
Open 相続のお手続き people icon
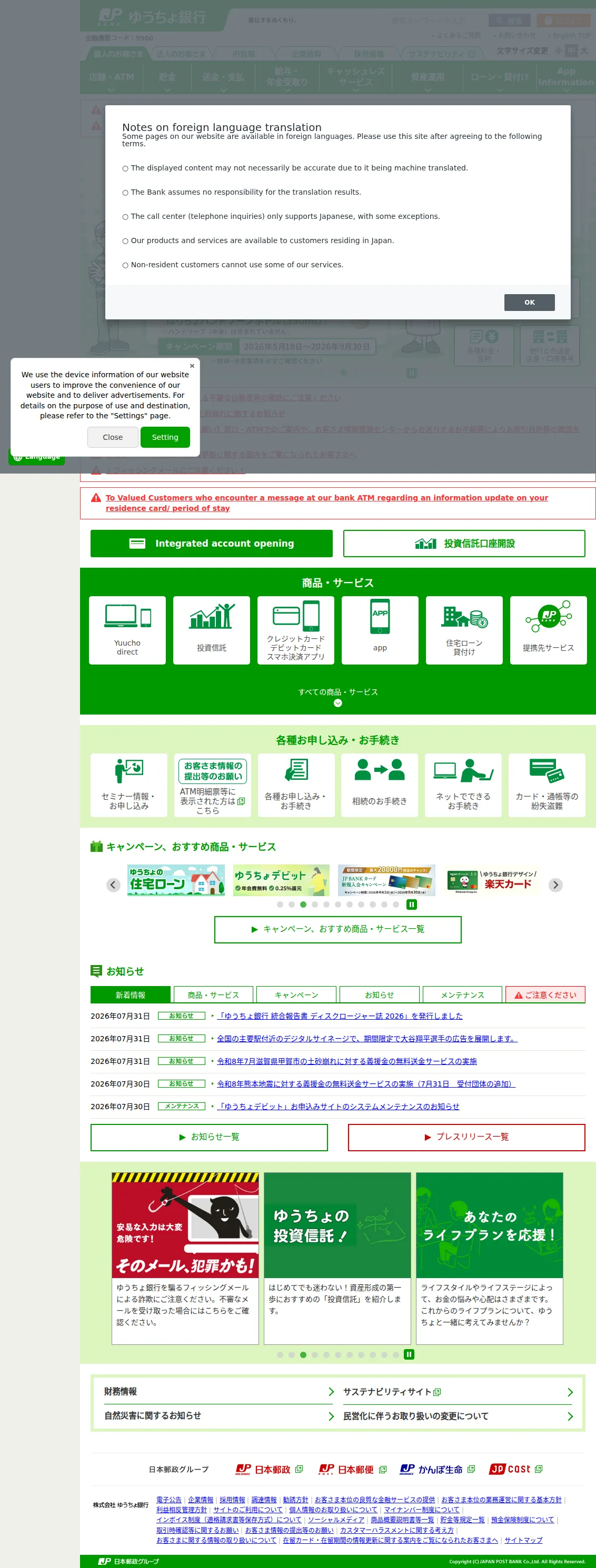pyautogui.click(x=379, y=785)
